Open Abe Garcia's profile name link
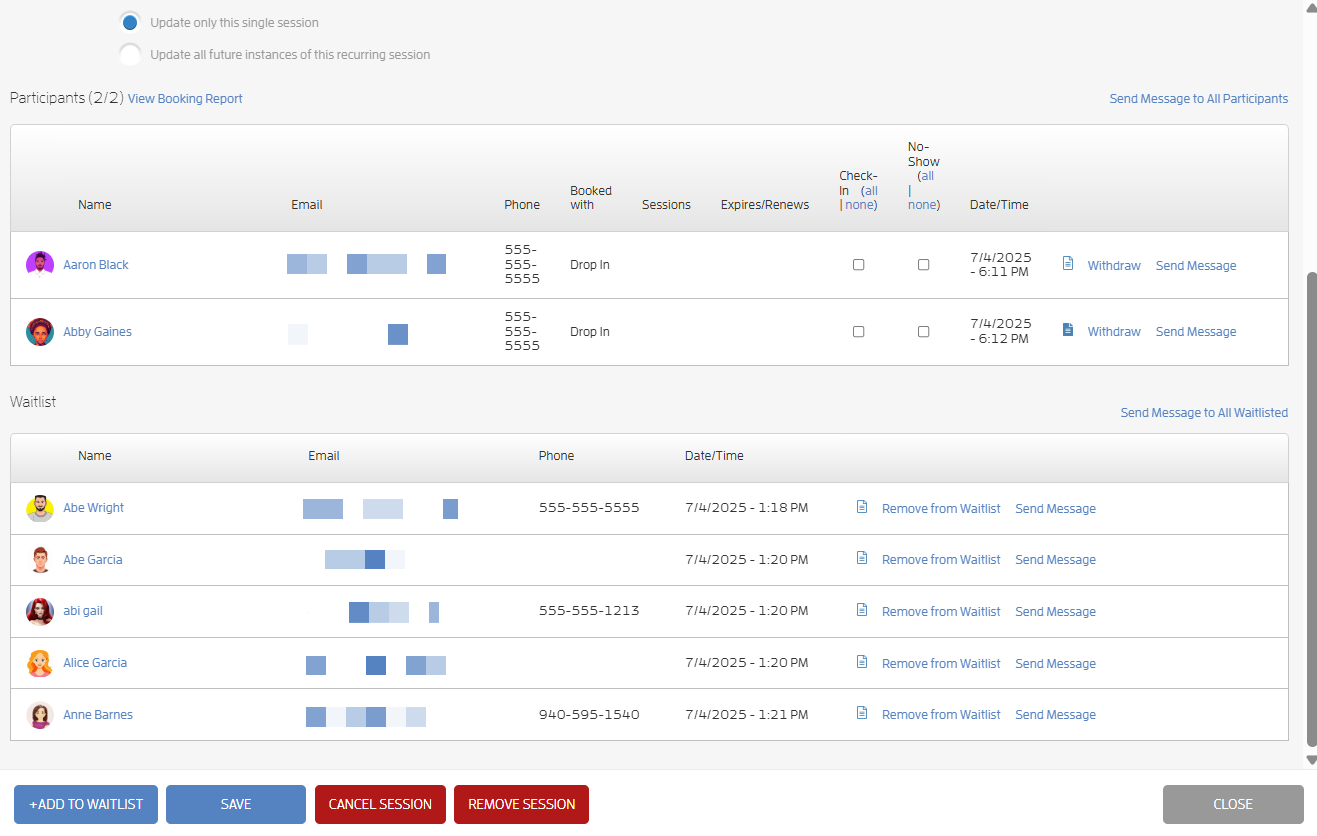1317x836 pixels. pos(93,560)
